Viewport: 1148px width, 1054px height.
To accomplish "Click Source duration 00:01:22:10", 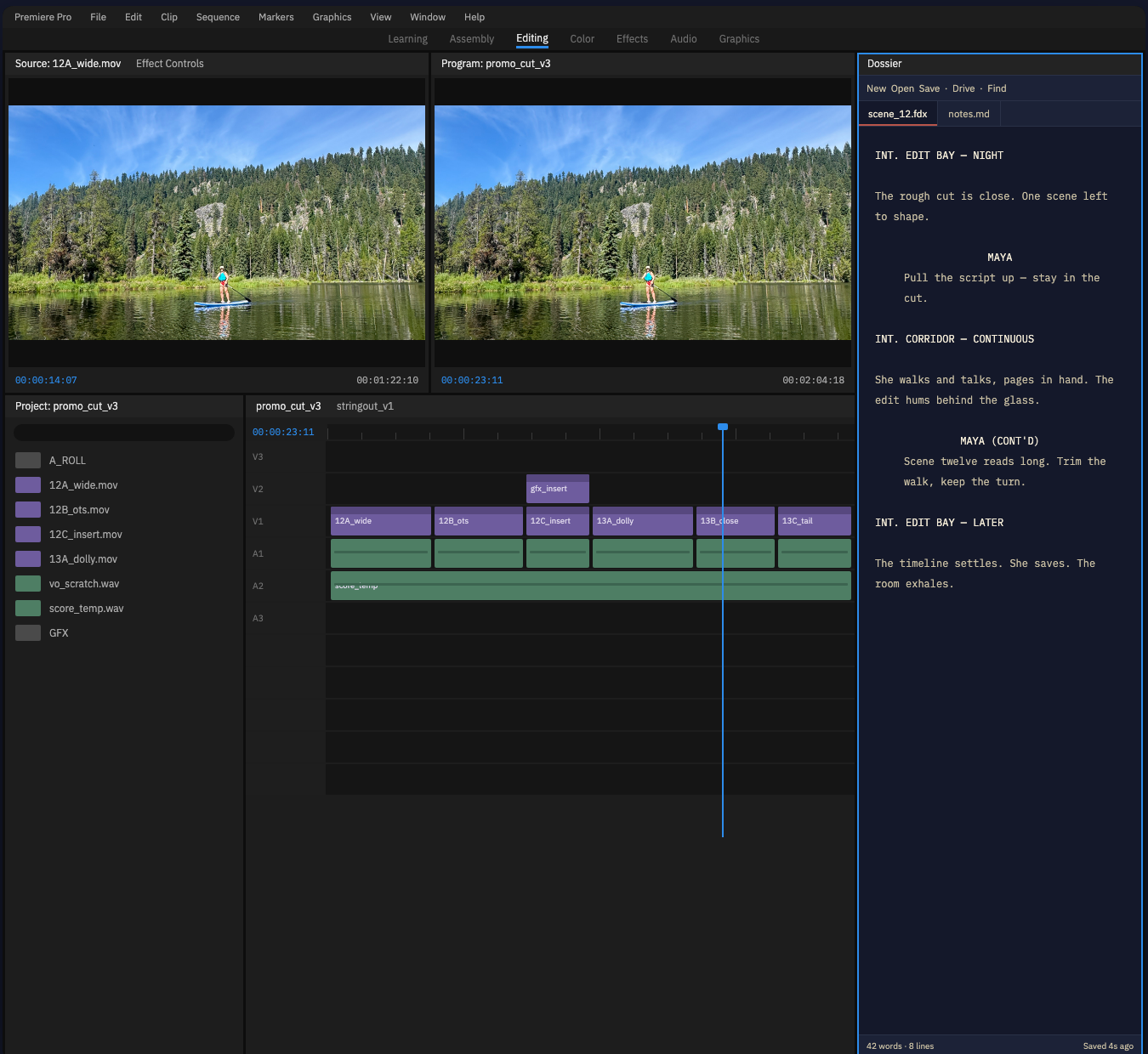I will pyautogui.click(x=388, y=381).
